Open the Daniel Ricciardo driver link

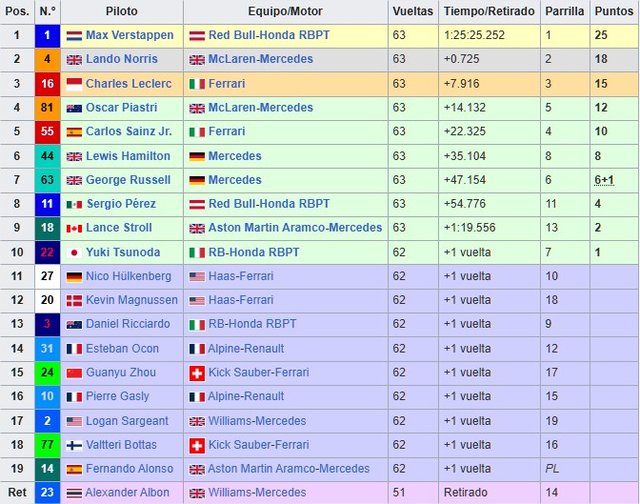128,324
